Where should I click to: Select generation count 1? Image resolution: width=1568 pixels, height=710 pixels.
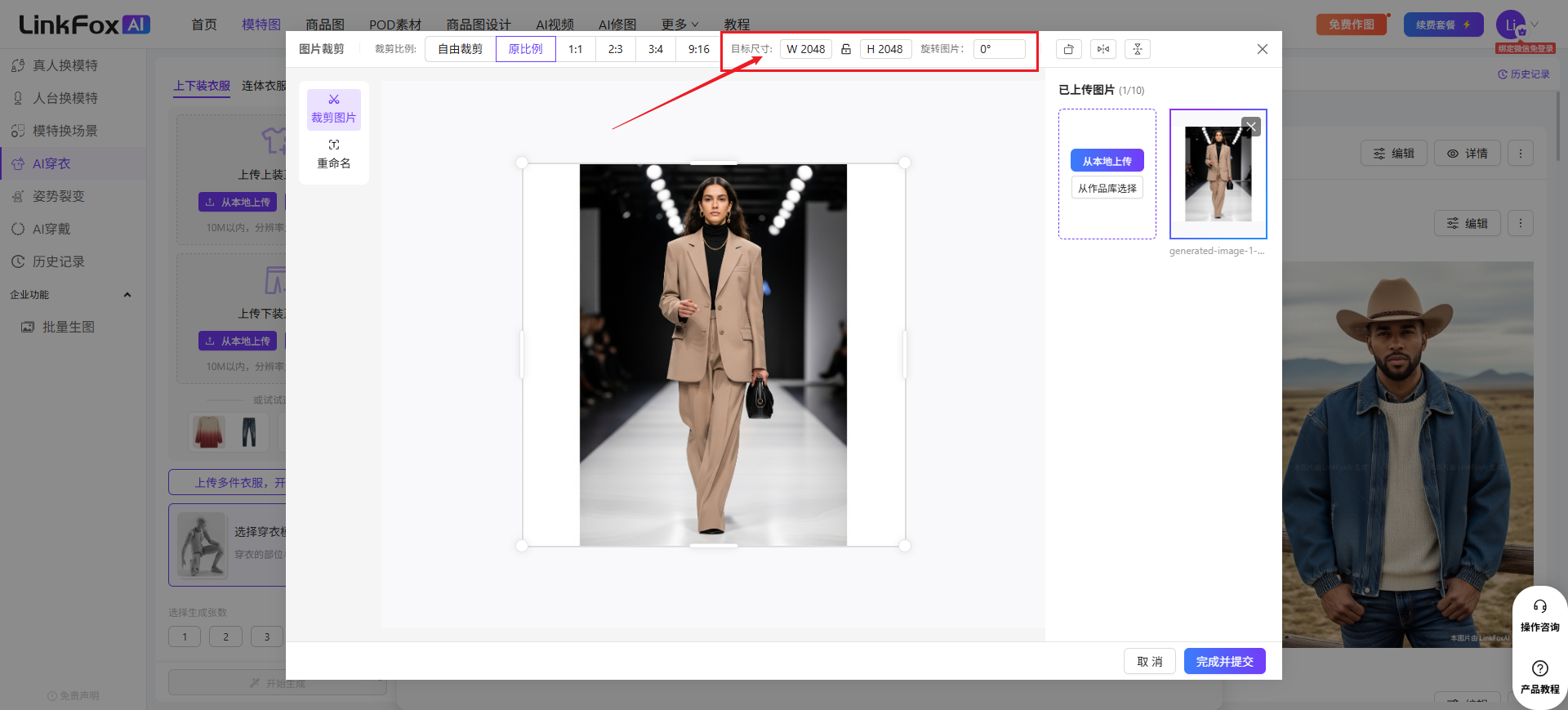(185, 636)
